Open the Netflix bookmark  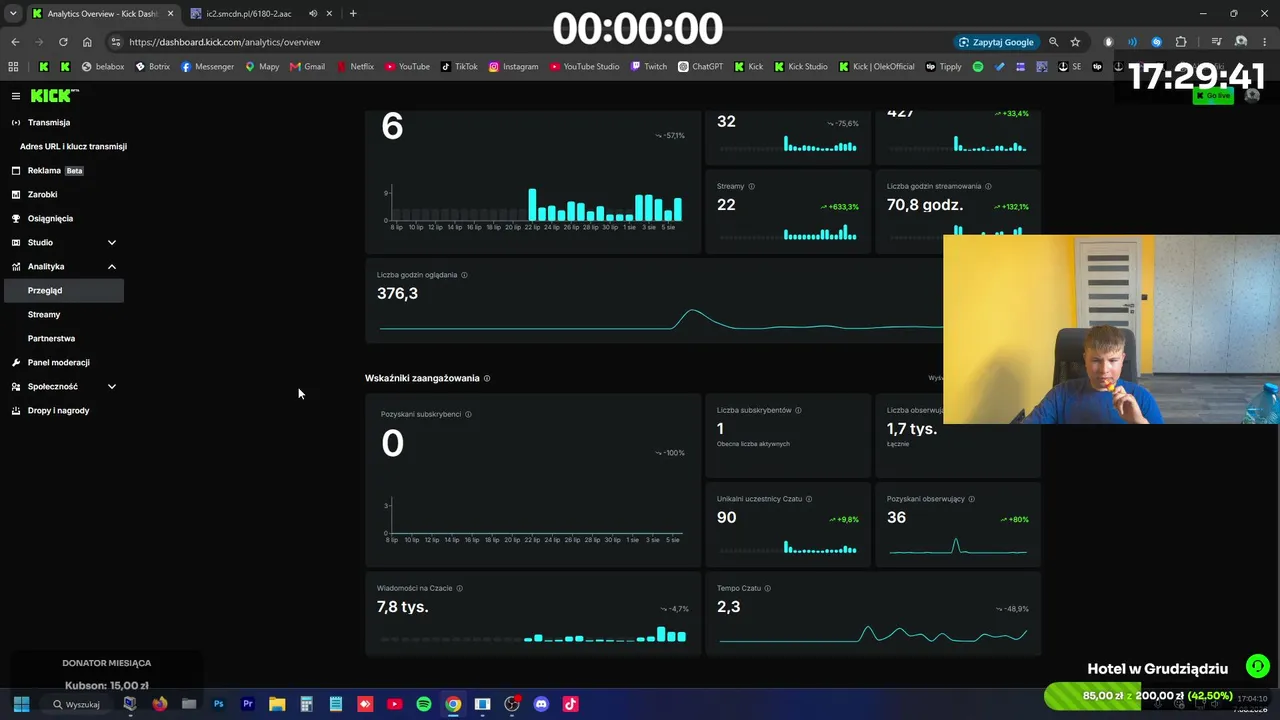355,67
